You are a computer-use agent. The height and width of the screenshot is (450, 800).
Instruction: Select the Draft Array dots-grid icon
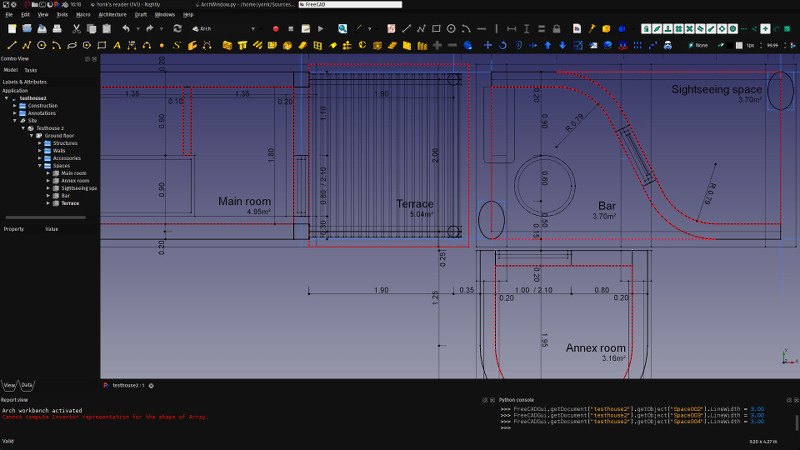638,45
